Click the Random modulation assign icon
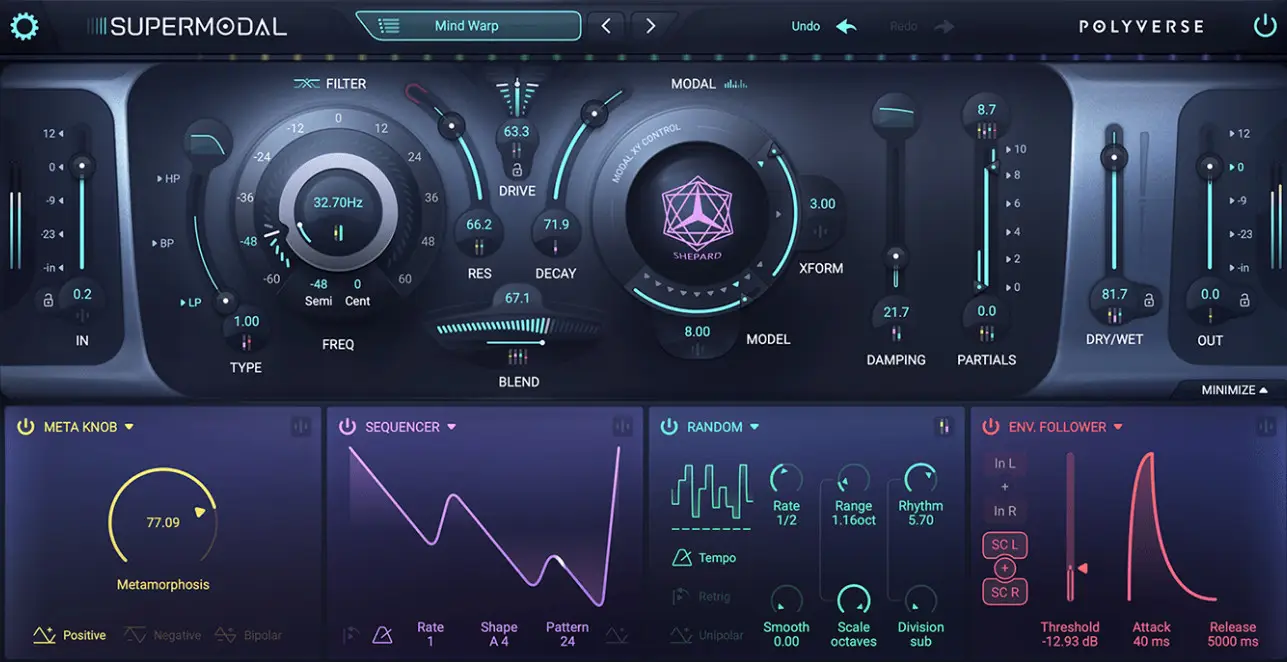The image size is (1287, 662). (x=943, y=427)
